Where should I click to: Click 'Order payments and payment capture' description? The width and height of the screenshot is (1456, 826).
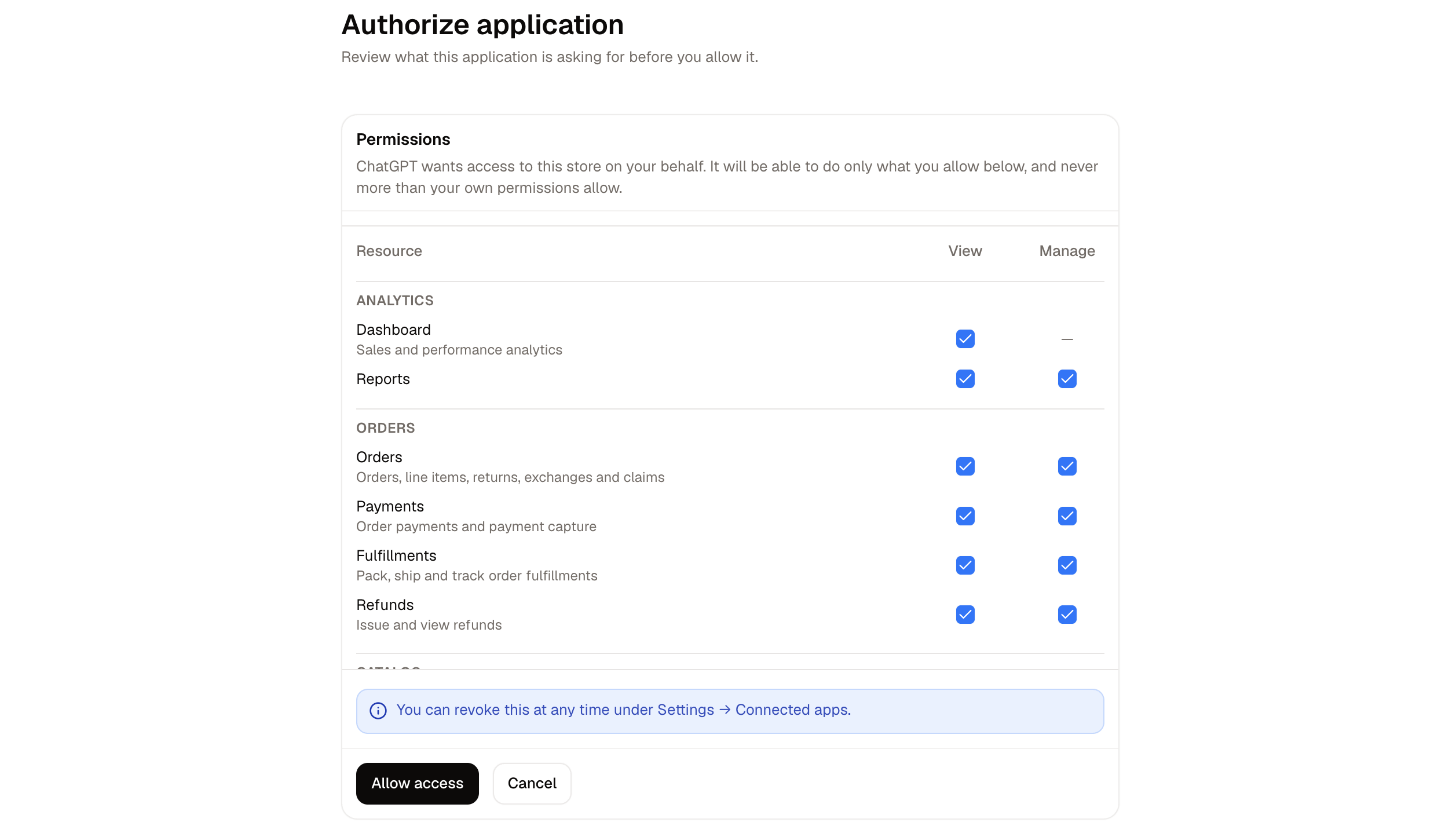(476, 527)
